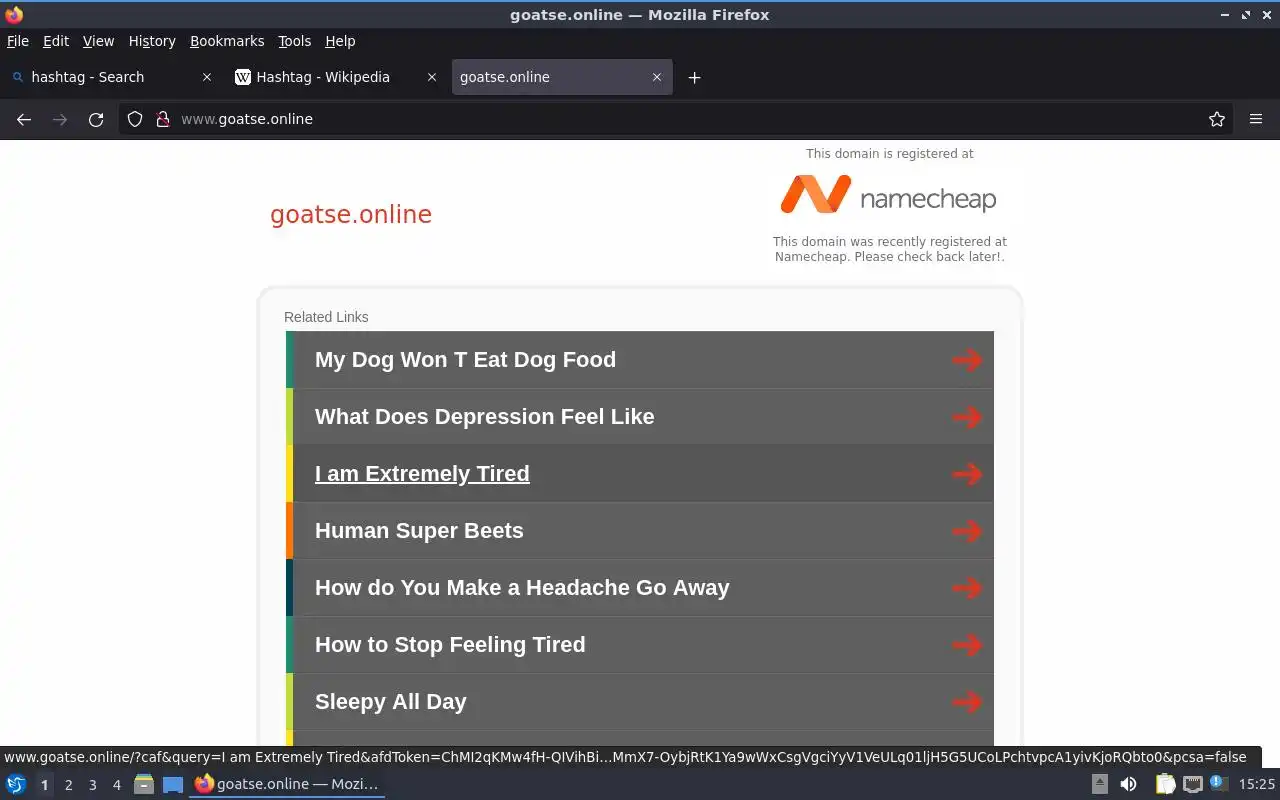Click red arrow beside How to Stop Feeling Tired
The width and height of the screenshot is (1280, 800).
(x=967, y=645)
